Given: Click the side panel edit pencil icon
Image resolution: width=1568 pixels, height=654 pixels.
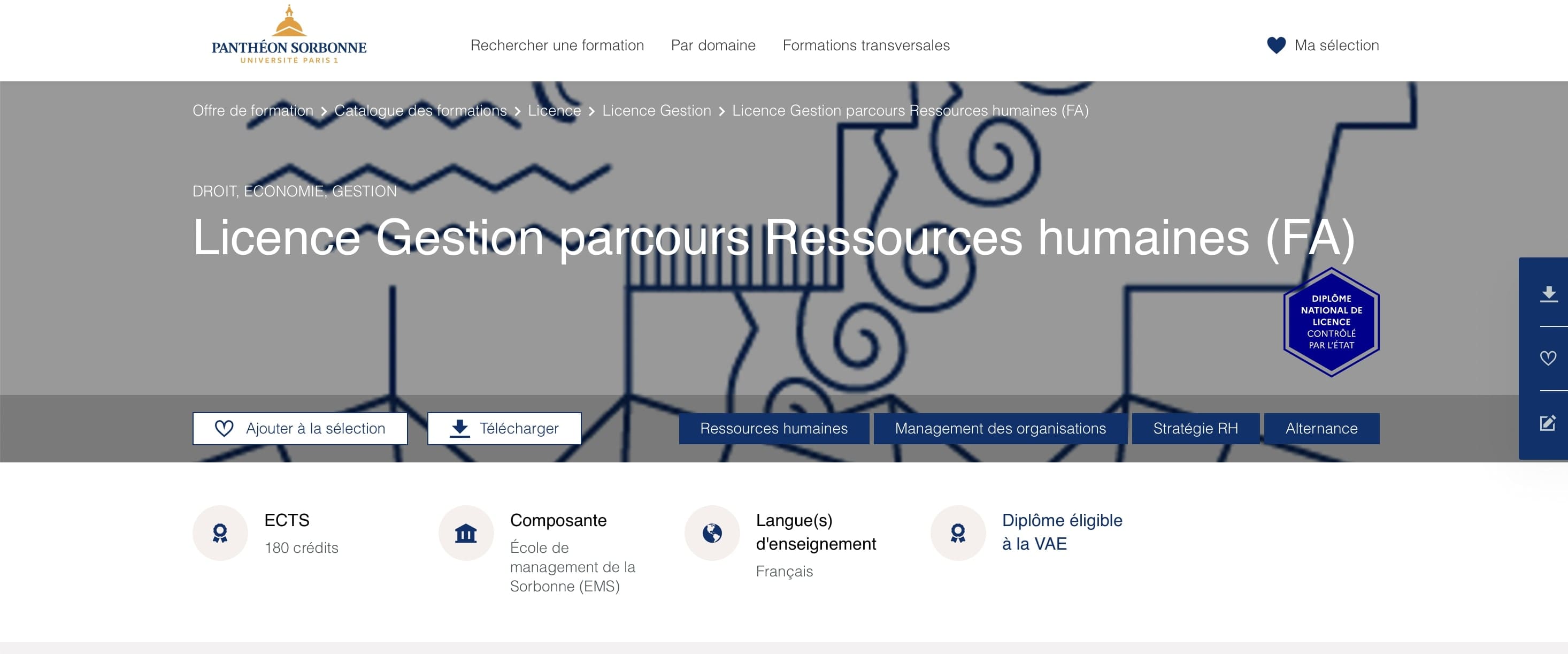Looking at the screenshot, I should tap(1548, 423).
